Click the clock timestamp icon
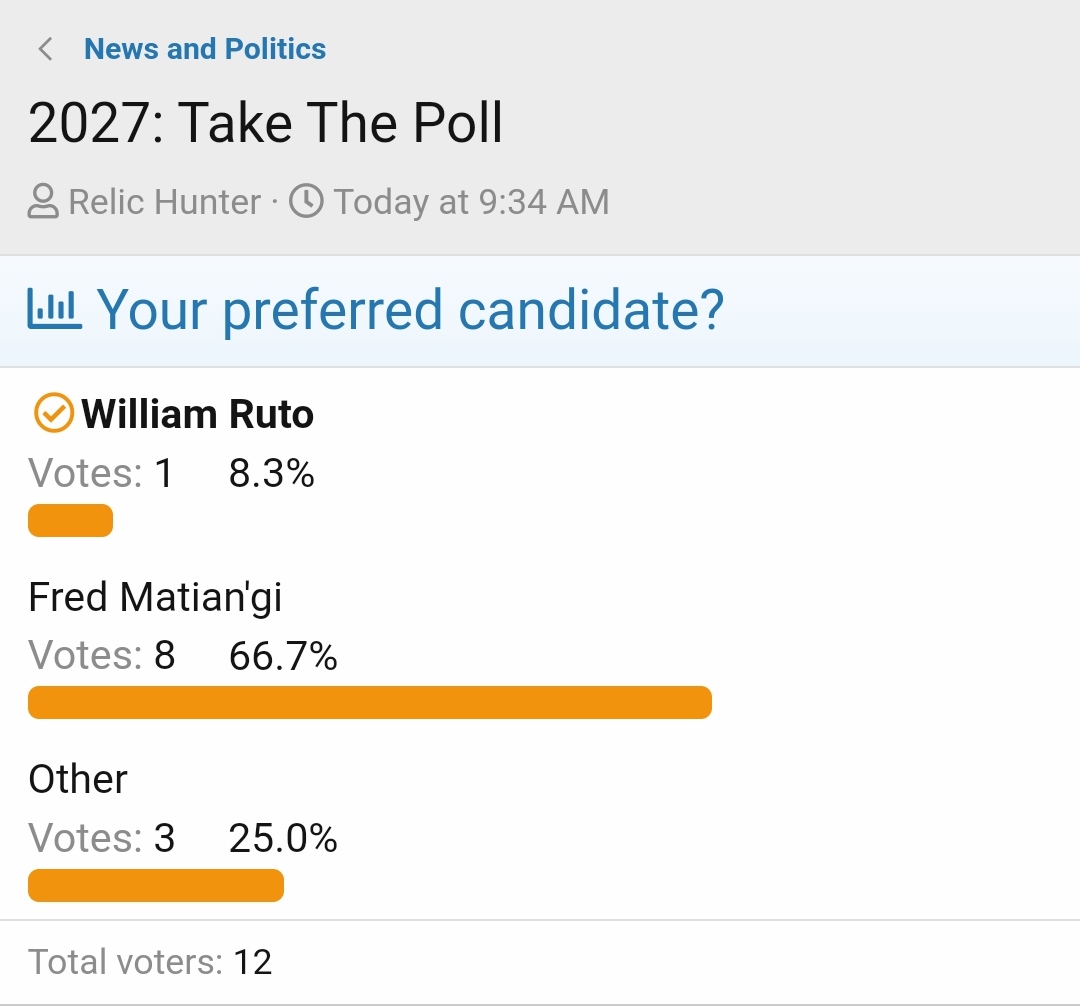The width and height of the screenshot is (1080, 1006). 306,201
